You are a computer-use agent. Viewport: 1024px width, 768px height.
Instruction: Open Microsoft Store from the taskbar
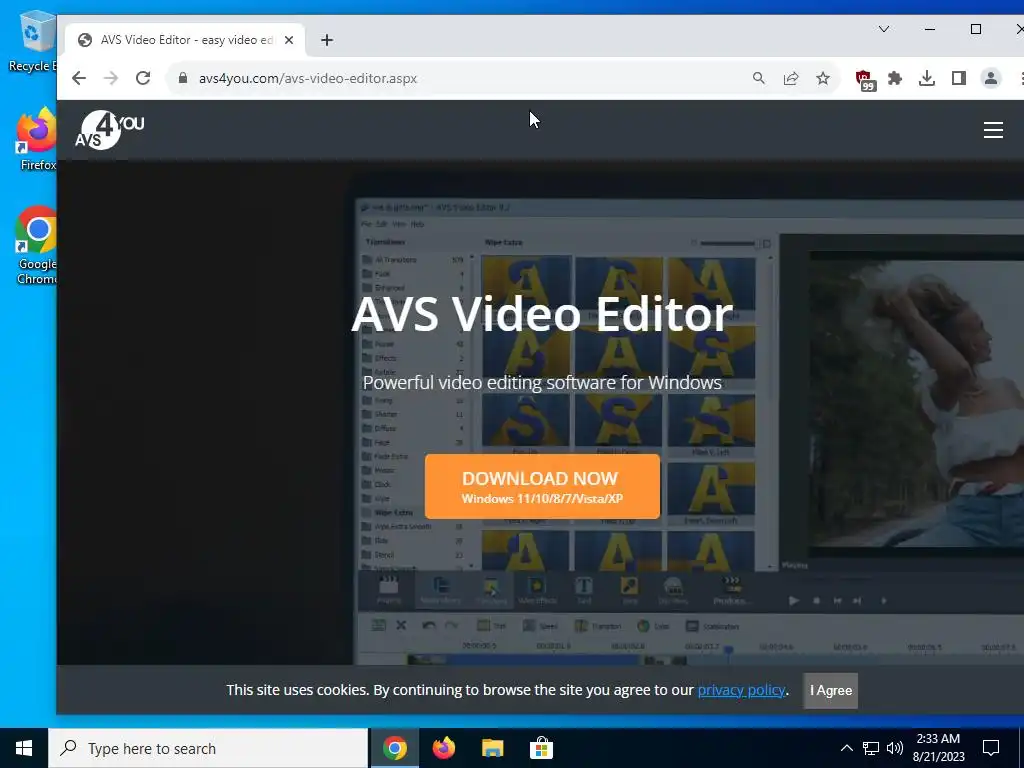[541, 748]
